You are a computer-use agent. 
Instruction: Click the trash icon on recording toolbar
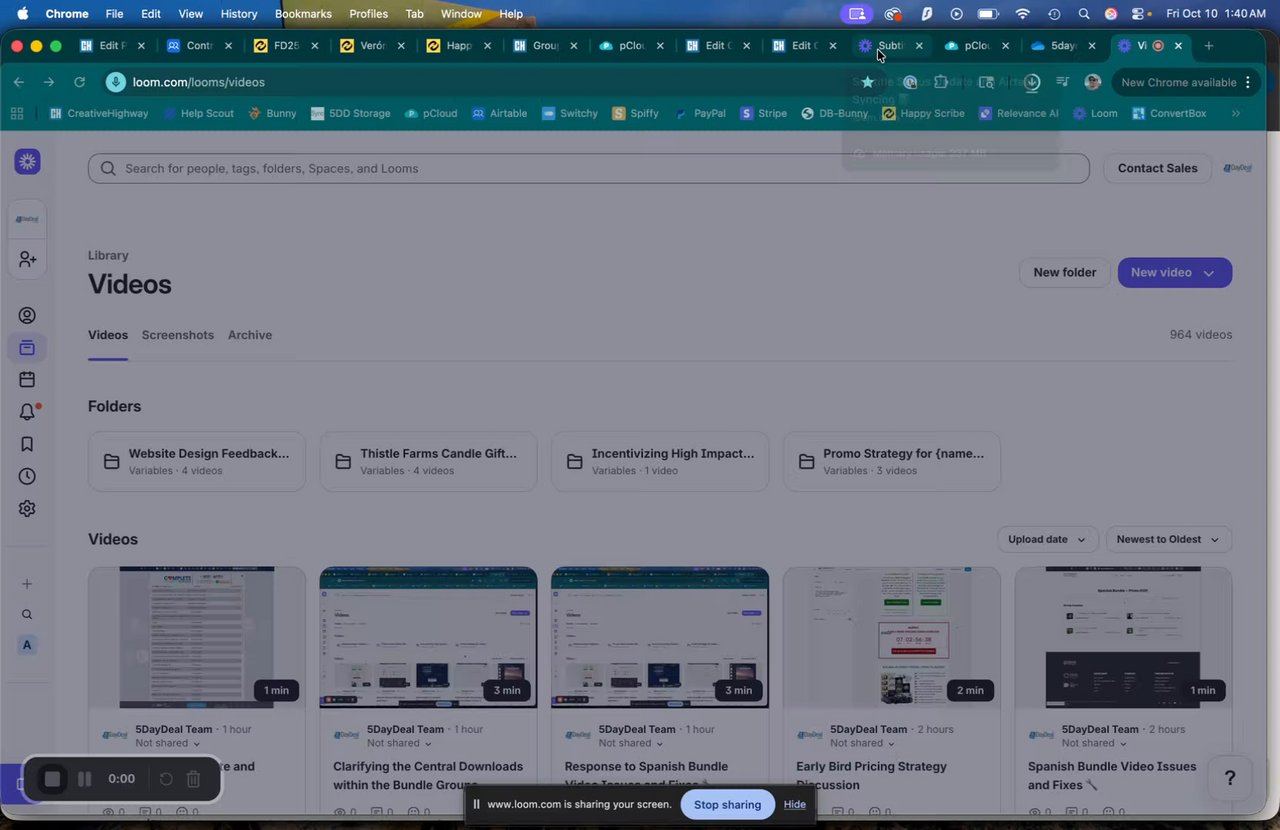(194, 779)
